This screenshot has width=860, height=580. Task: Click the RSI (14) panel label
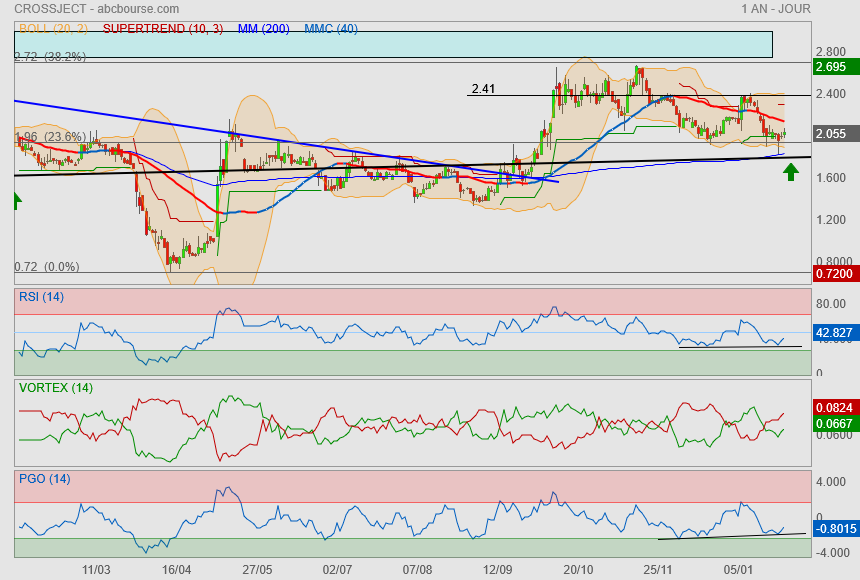tap(41, 296)
